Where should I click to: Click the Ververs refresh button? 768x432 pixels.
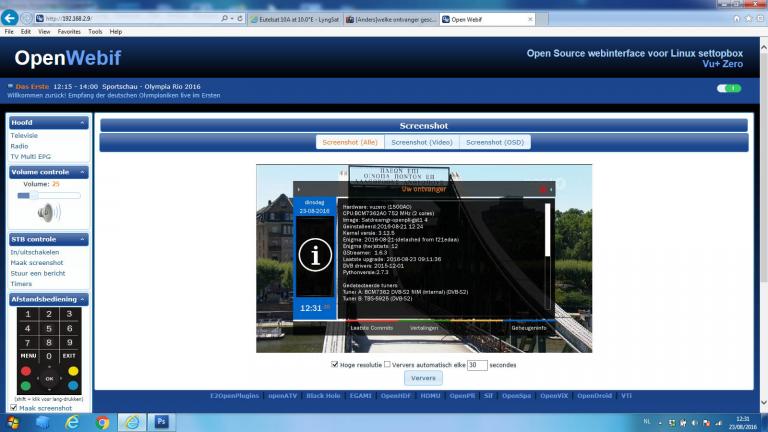423,379
